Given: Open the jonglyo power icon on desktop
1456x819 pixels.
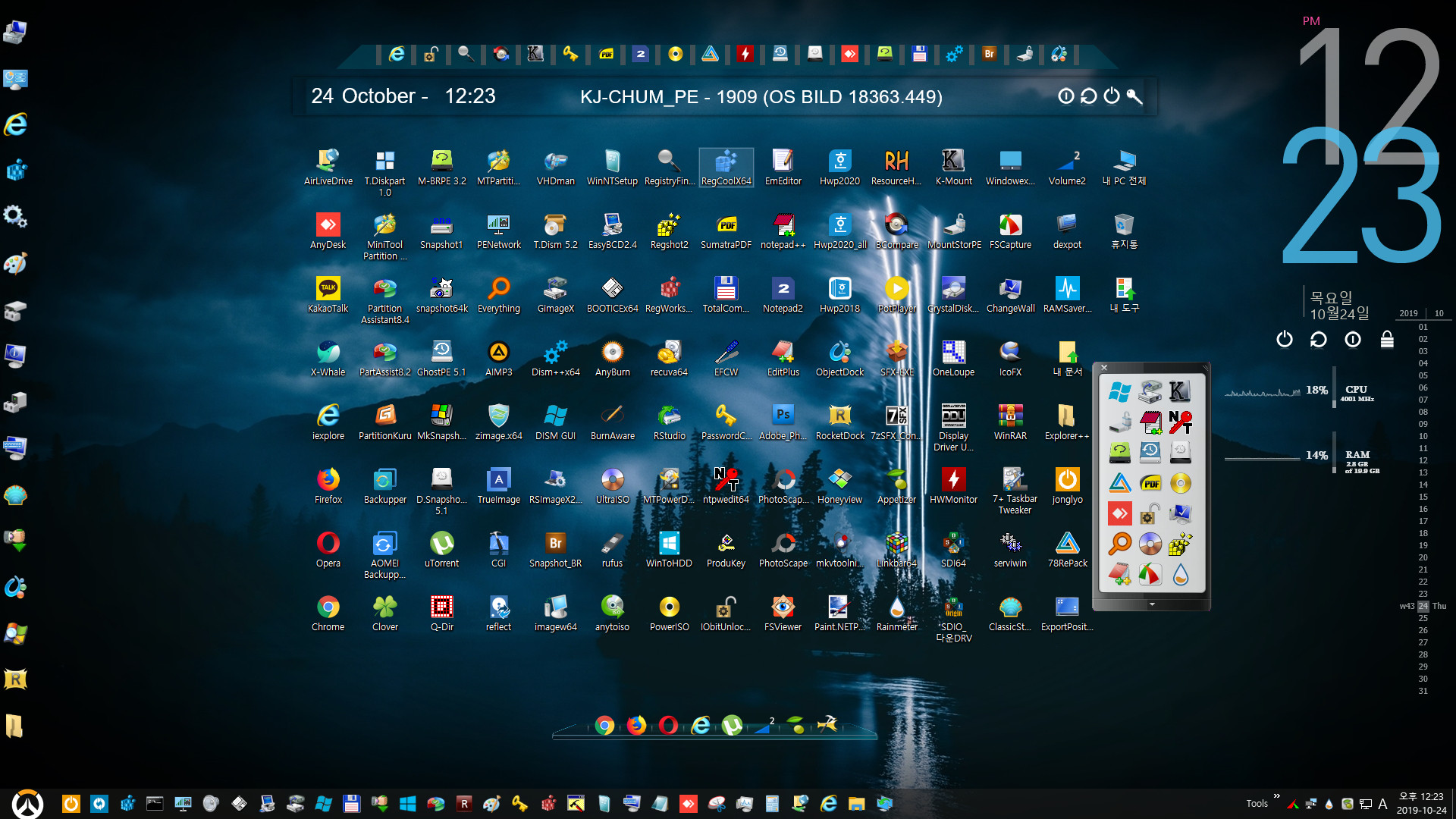Looking at the screenshot, I should [1067, 485].
